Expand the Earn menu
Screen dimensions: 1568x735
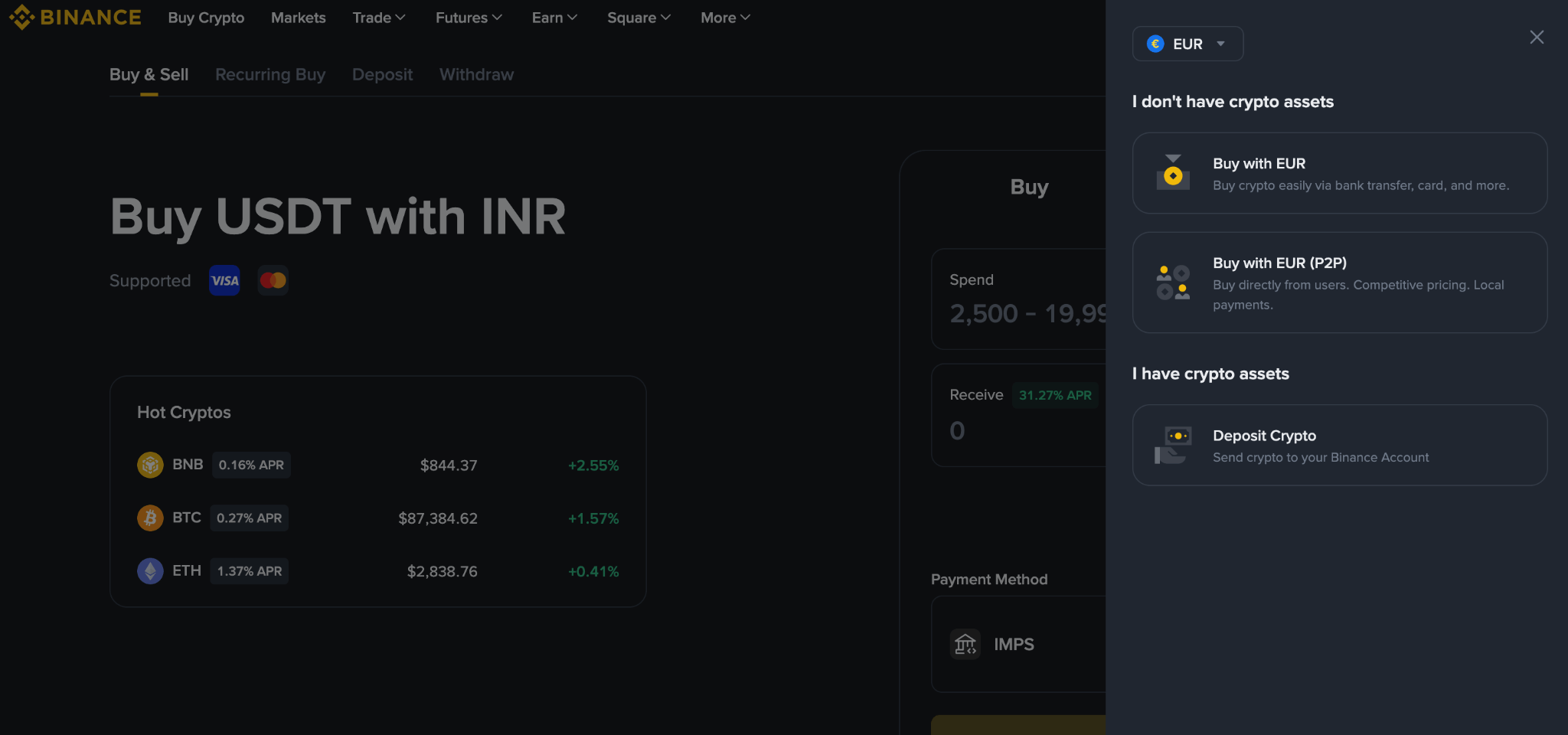pyautogui.click(x=554, y=18)
